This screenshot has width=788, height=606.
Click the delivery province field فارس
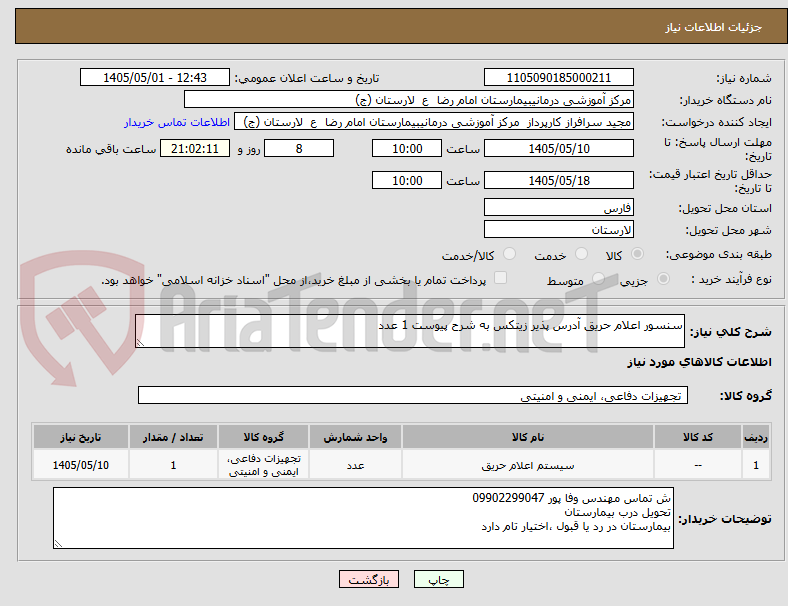558,207
